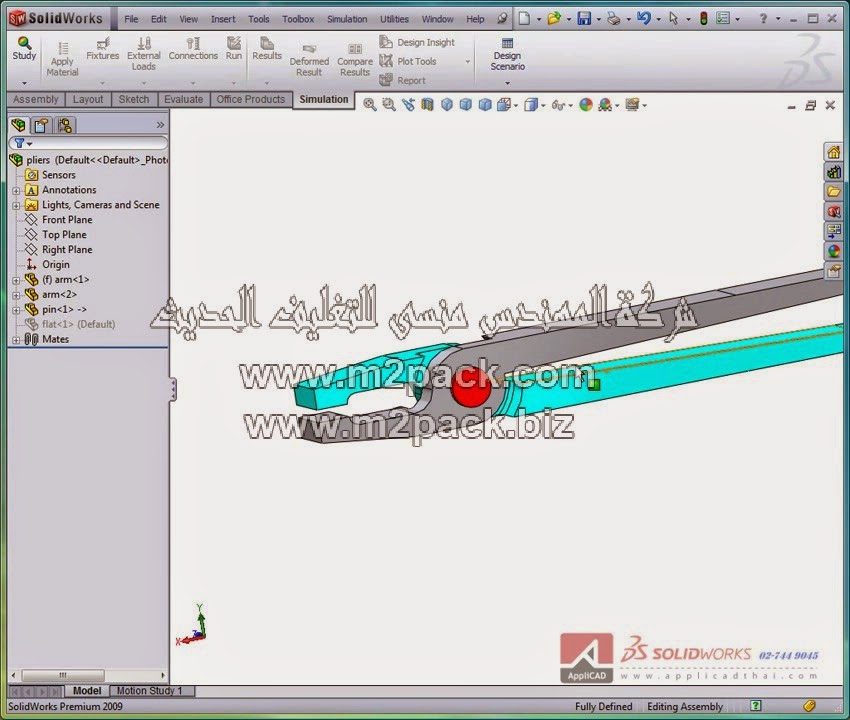Switch to the Sketch tab
The image size is (850, 720).
pos(134,99)
